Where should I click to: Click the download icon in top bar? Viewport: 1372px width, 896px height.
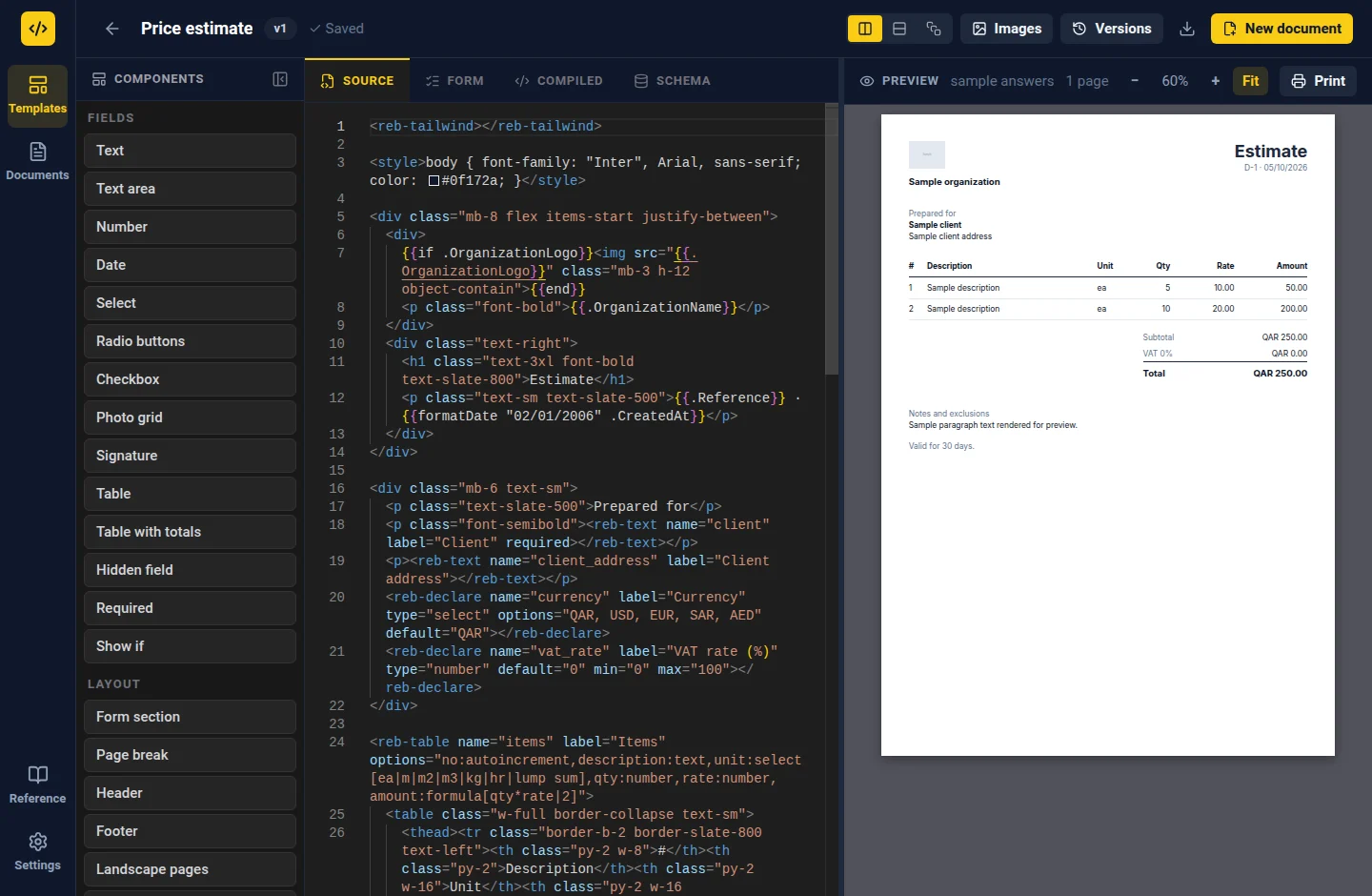1187,29
